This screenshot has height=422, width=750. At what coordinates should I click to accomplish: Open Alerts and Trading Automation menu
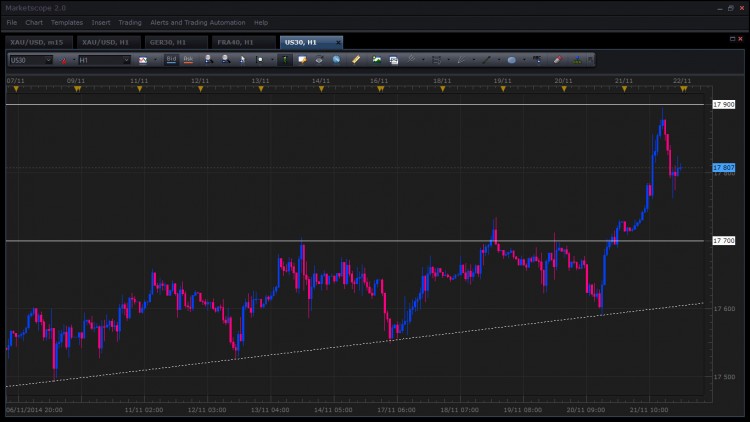(x=198, y=22)
